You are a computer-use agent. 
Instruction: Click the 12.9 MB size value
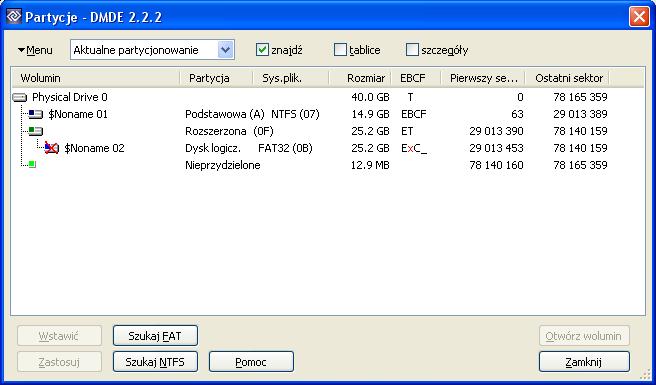[x=370, y=165]
